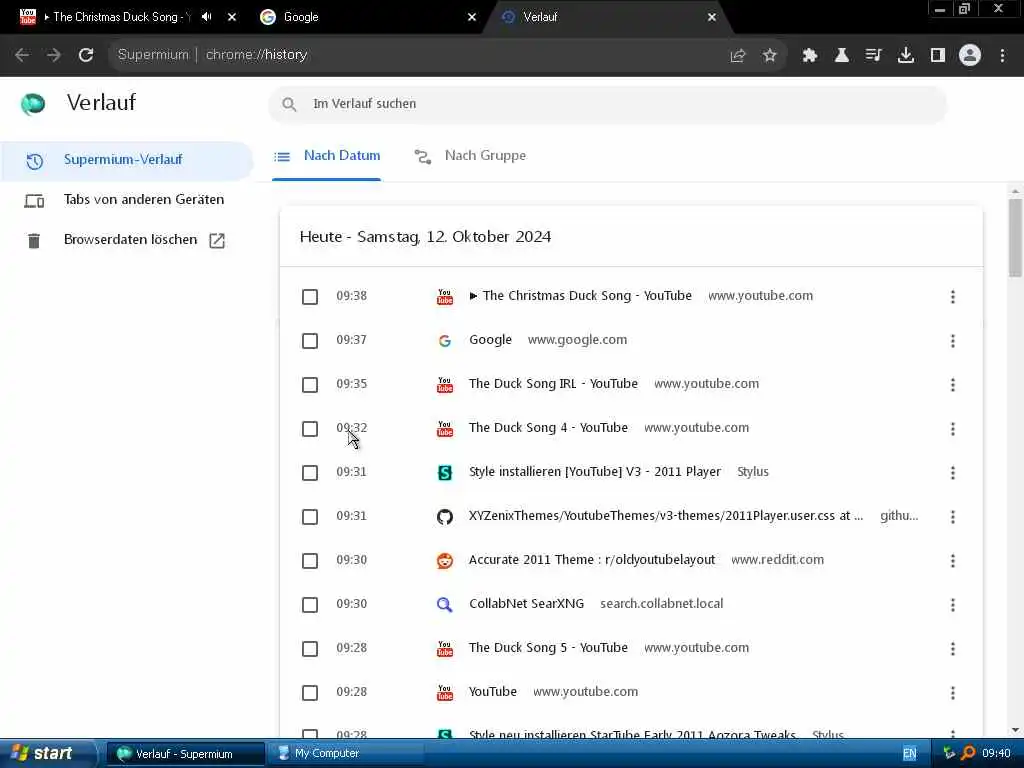
Task: Click the chrome://history address bar
Action: click(418, 55)
